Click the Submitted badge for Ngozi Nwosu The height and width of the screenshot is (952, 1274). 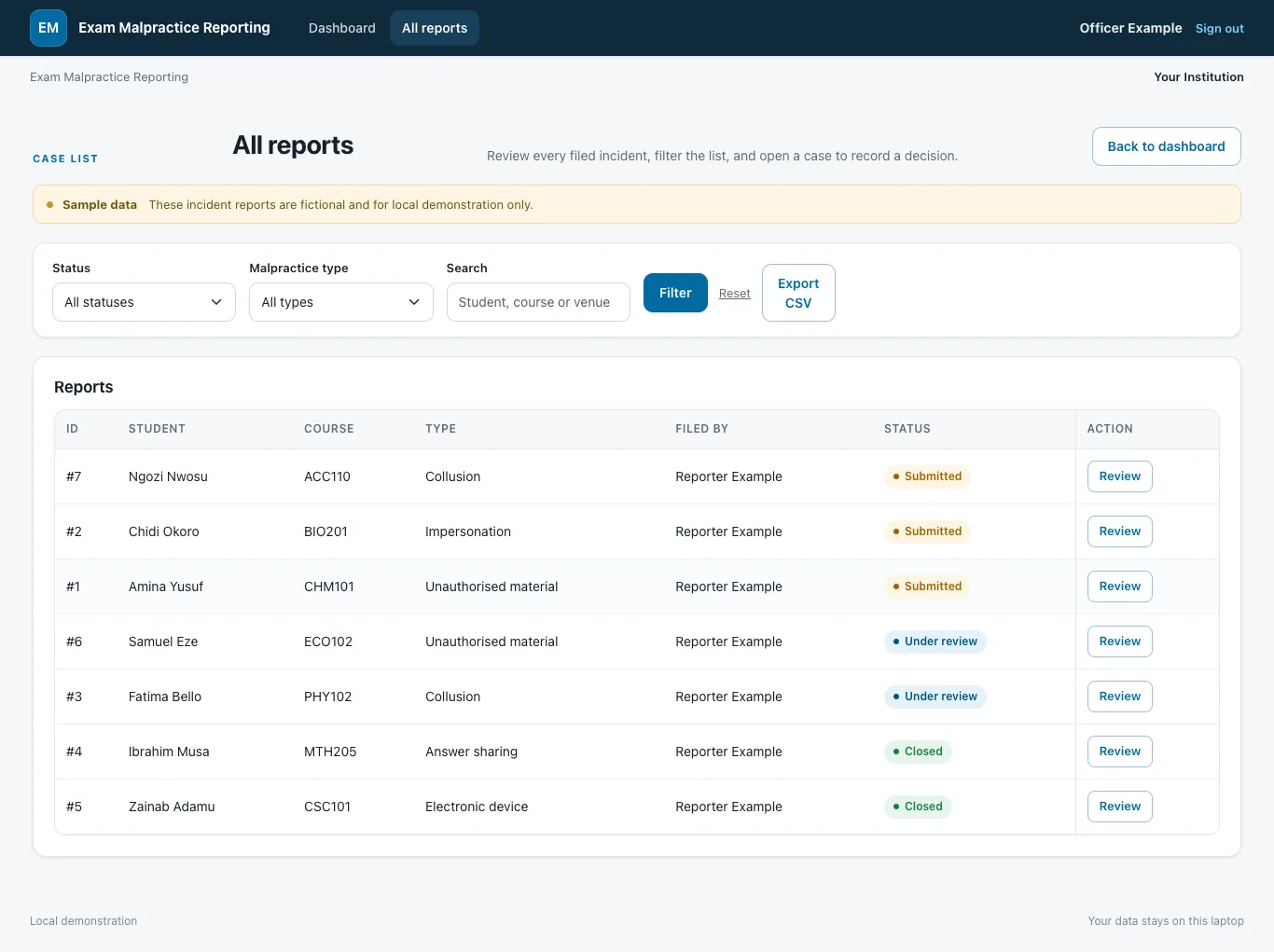click(x=927, y=476)
